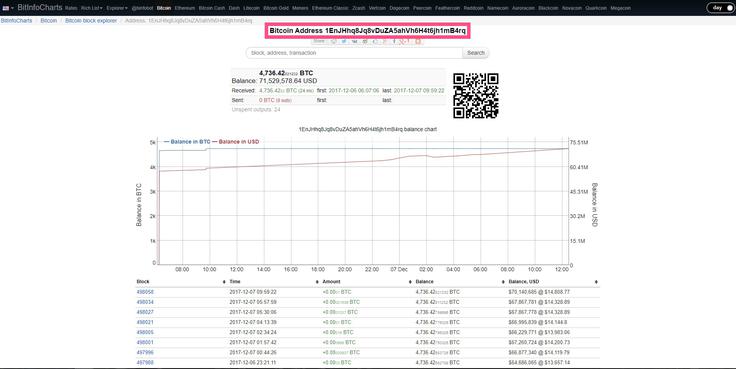Select Megacoin in the navbar
This screenshot has height=369, width=736.
pos(621,8)
